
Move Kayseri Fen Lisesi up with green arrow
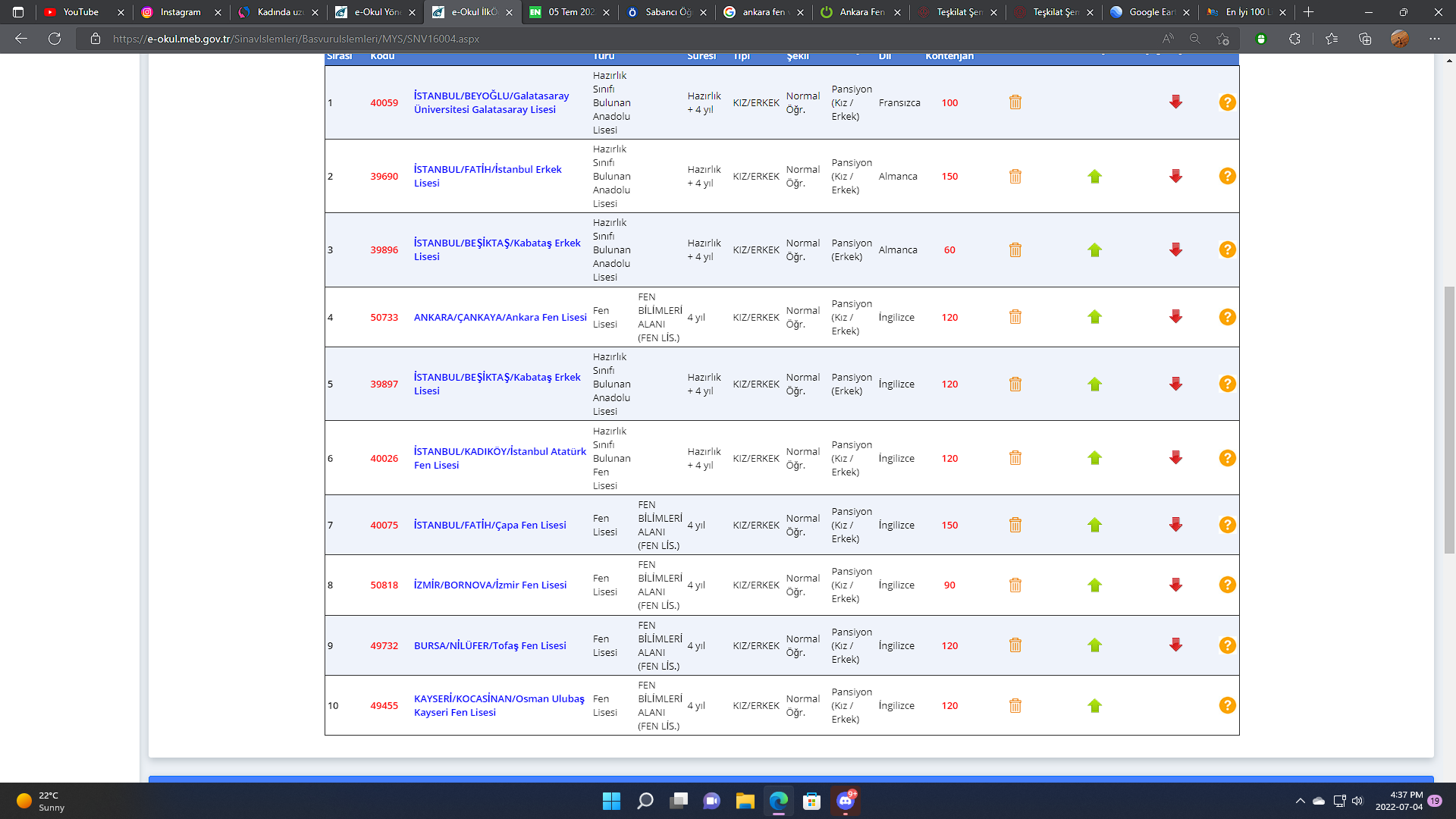1094,706
